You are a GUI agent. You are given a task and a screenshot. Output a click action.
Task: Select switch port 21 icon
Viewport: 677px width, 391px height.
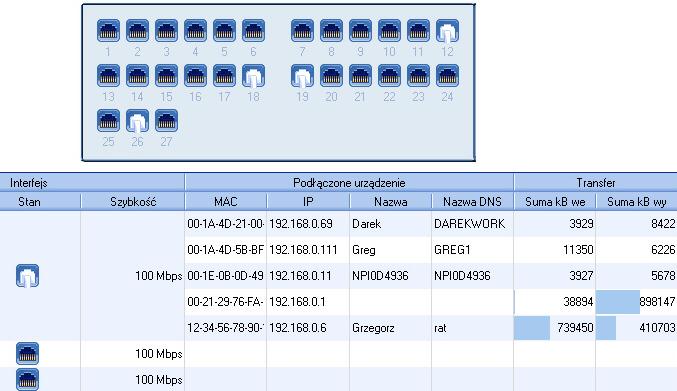(360, 76)
